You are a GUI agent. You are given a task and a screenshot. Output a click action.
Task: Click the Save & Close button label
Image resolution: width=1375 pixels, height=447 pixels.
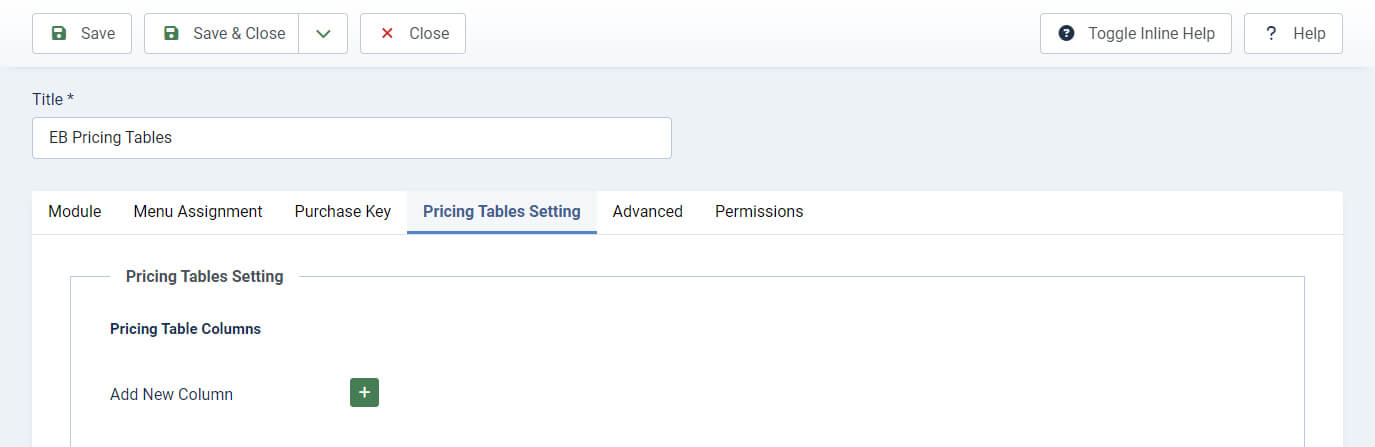coord(239,33)
